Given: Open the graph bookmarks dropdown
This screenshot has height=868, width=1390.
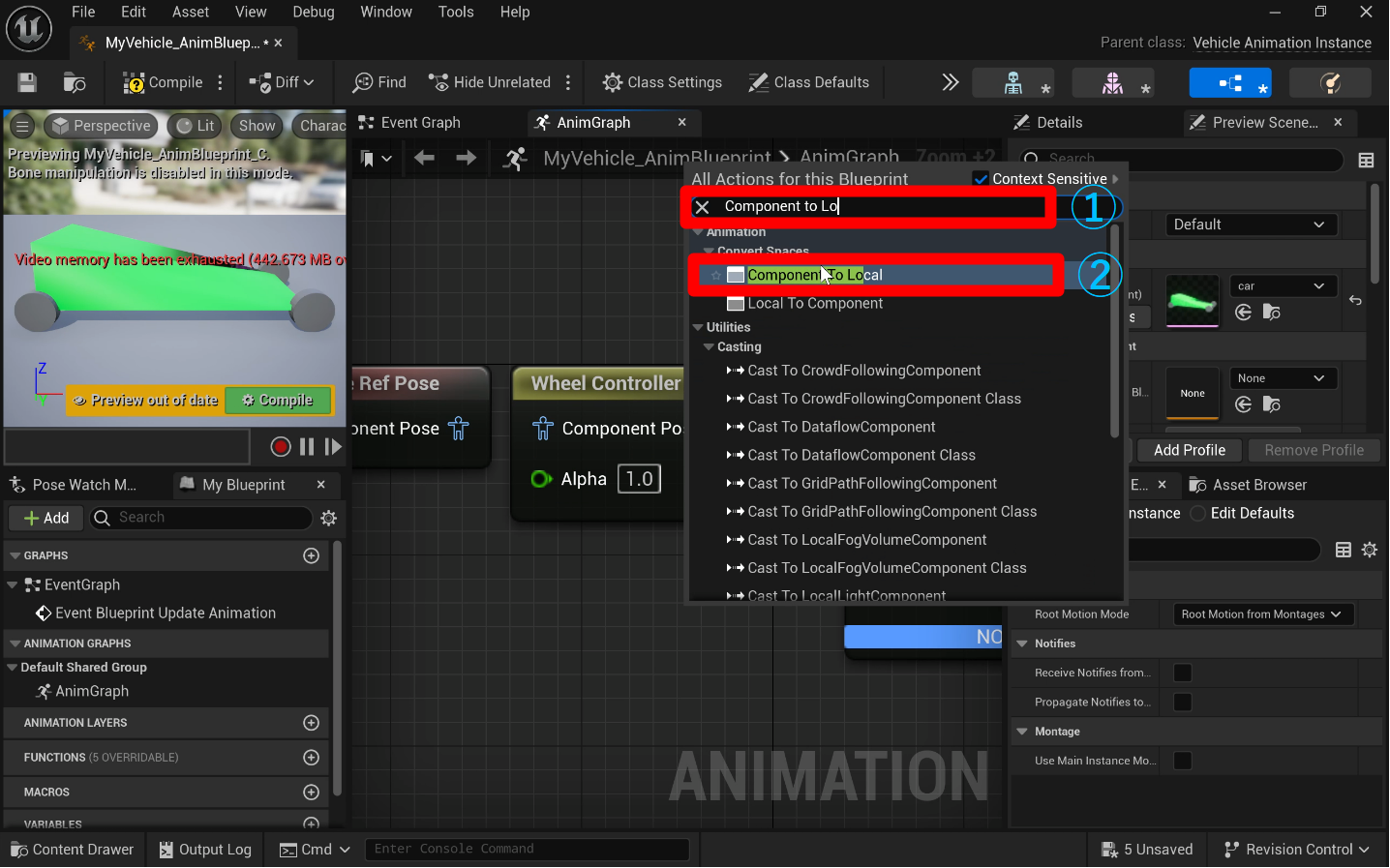Looking at the screenshot, I should [x=376, y=159].
